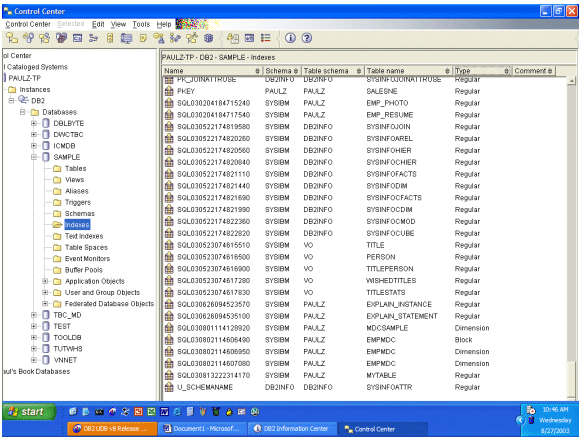Collapse the Databases folder node
582x441 pixels.
[x=23, y=112]
